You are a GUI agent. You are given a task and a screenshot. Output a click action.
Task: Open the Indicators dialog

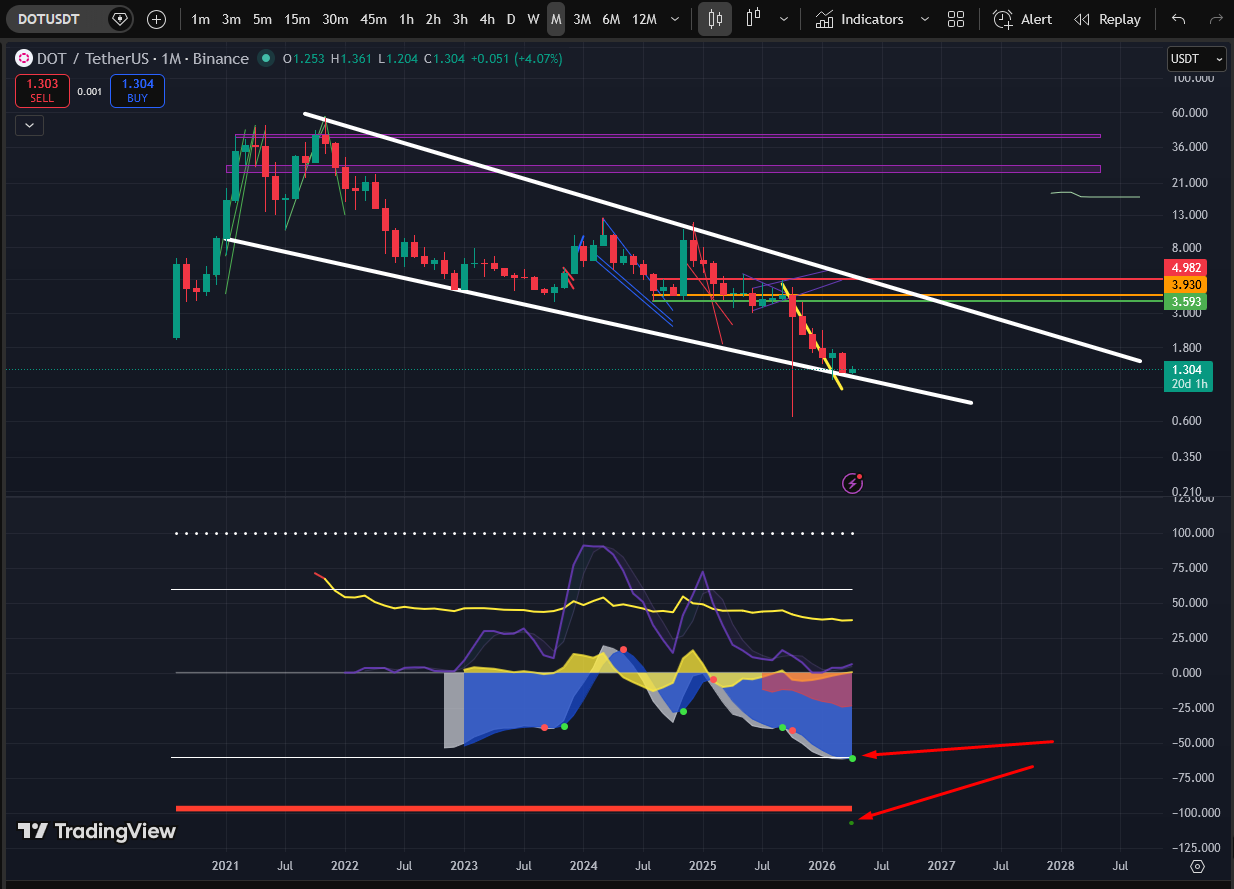858,19
